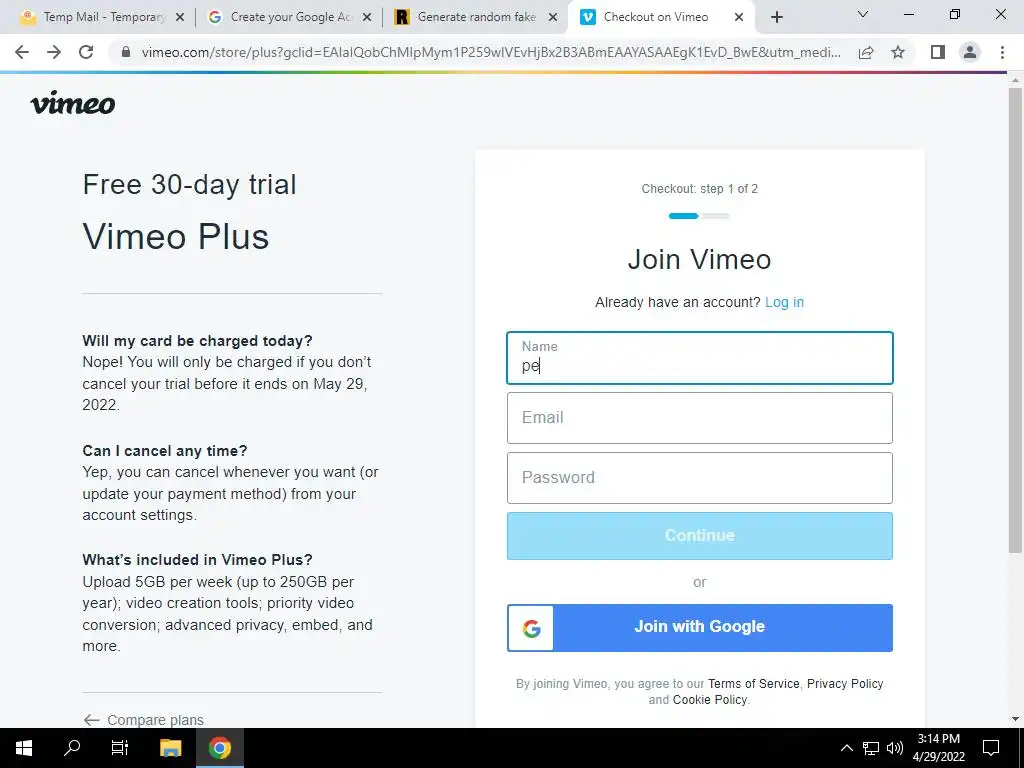Click the Email input field

699,418
